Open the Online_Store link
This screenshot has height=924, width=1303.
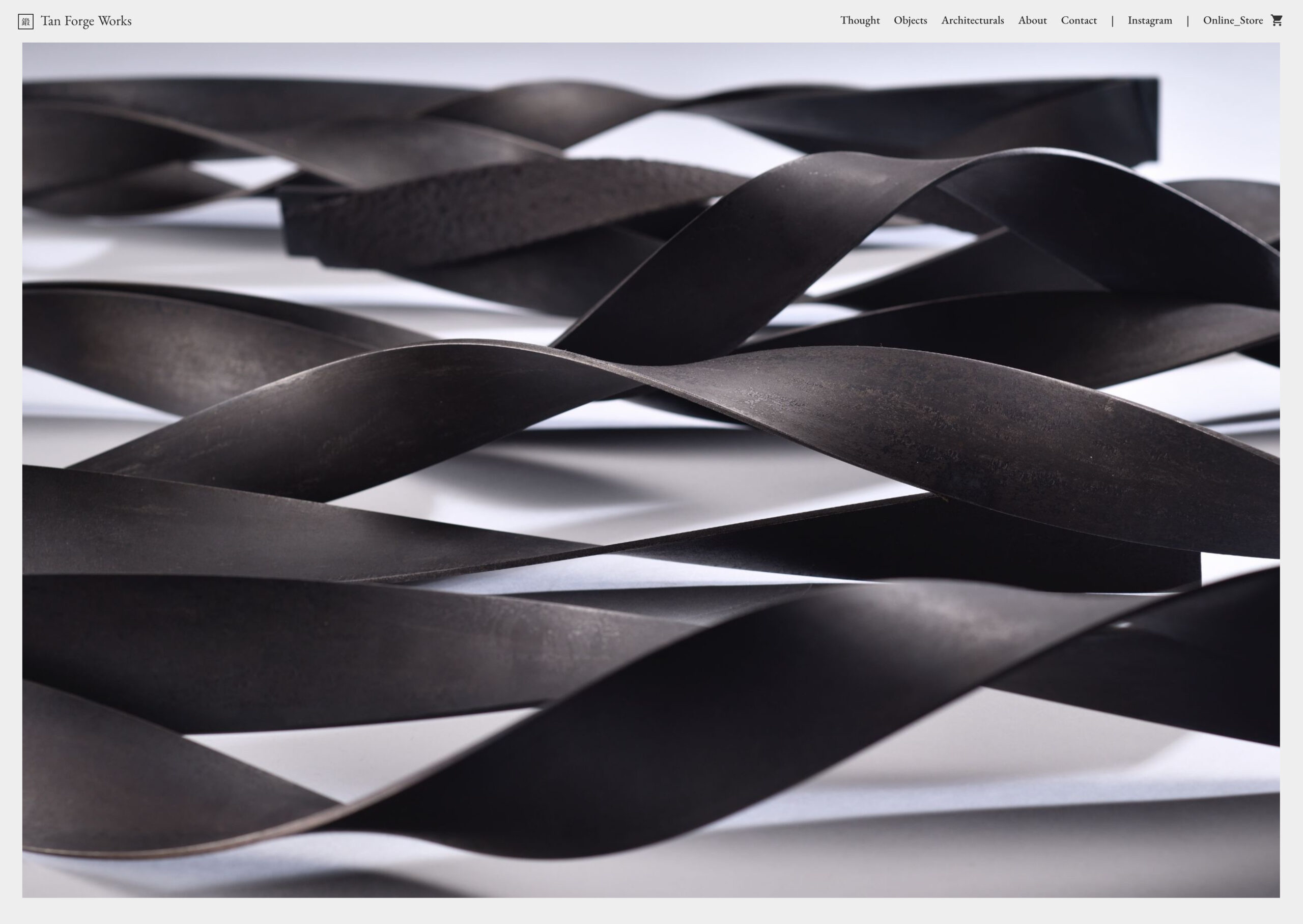(1233, 20)
